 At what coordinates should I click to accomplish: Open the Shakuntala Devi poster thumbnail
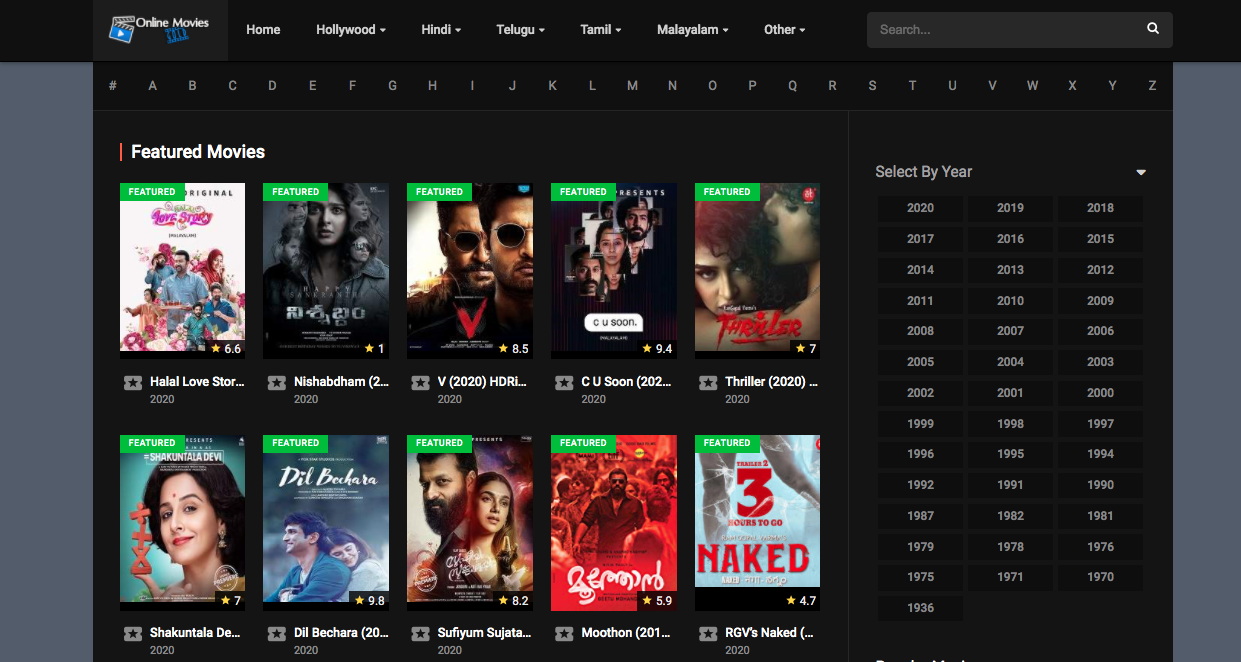point(182,522)
